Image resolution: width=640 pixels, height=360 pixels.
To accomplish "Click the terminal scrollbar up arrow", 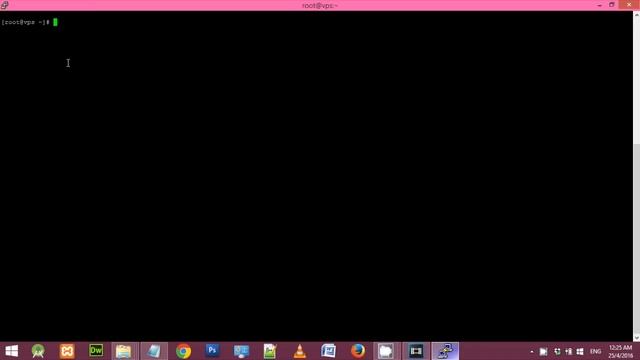I will click(x=636, y=15).
